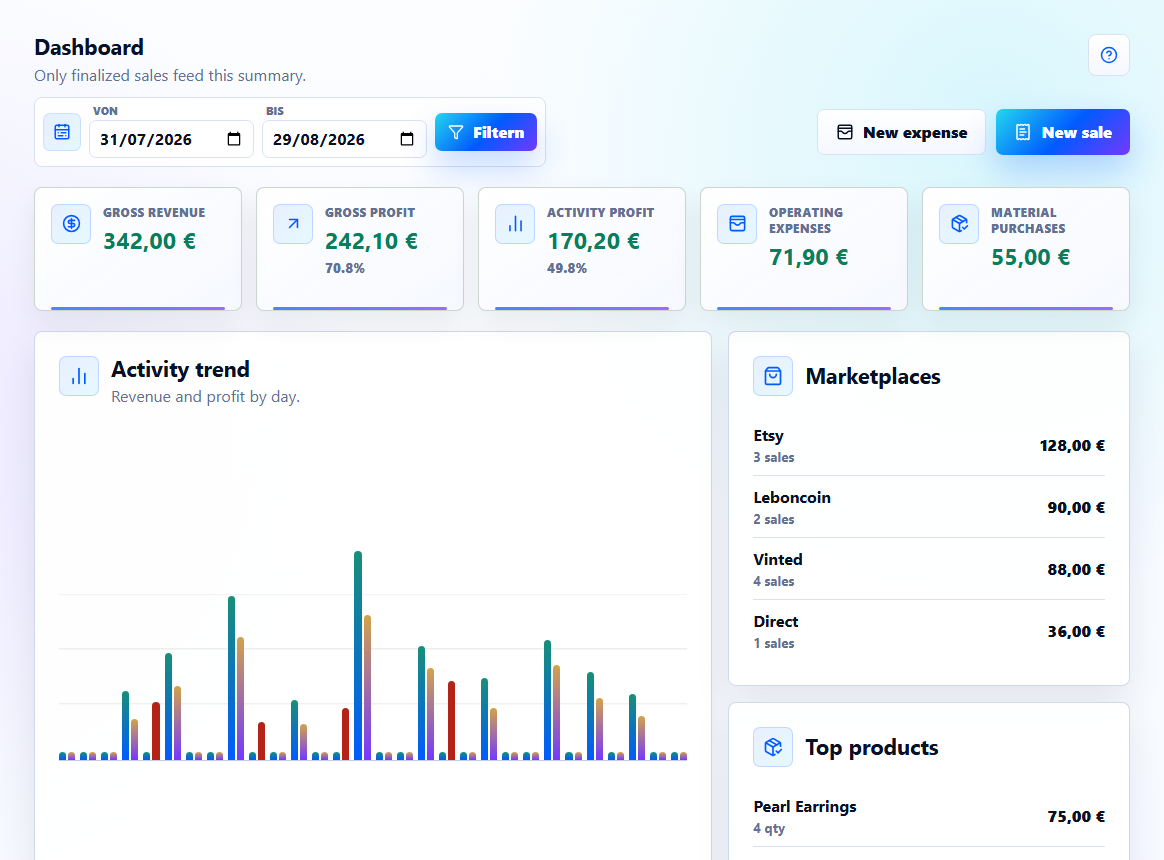The image size is (1164, 860).
Task: Click '4 qty' under Pearl Earrings
Action: tap(769, 829)
